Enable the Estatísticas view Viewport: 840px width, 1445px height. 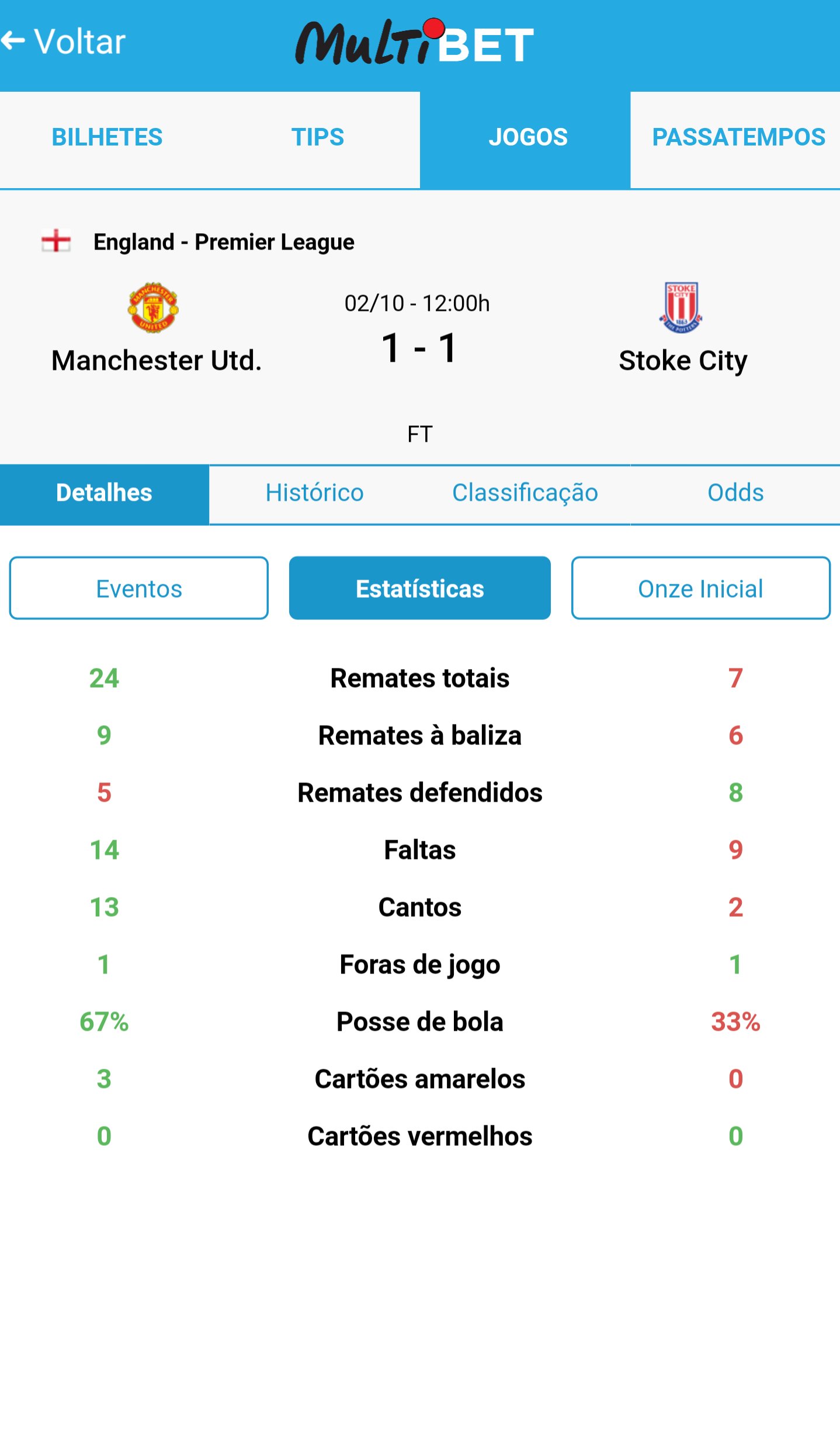419,588
